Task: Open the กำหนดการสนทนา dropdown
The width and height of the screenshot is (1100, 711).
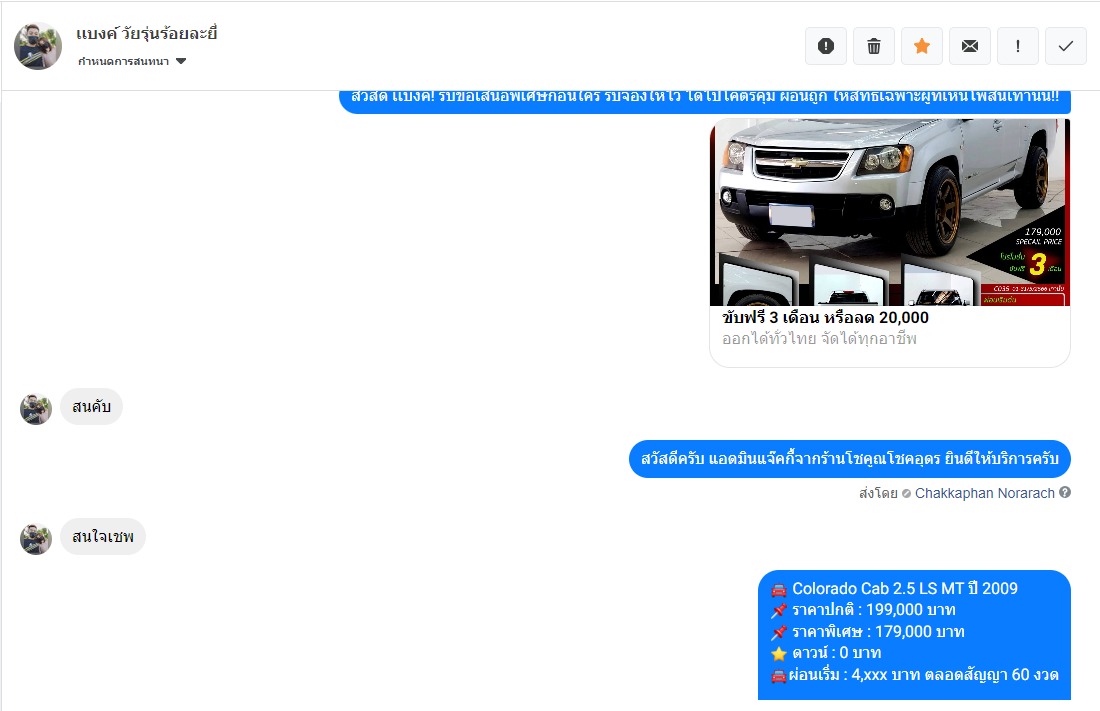Action: click(132, 61)
